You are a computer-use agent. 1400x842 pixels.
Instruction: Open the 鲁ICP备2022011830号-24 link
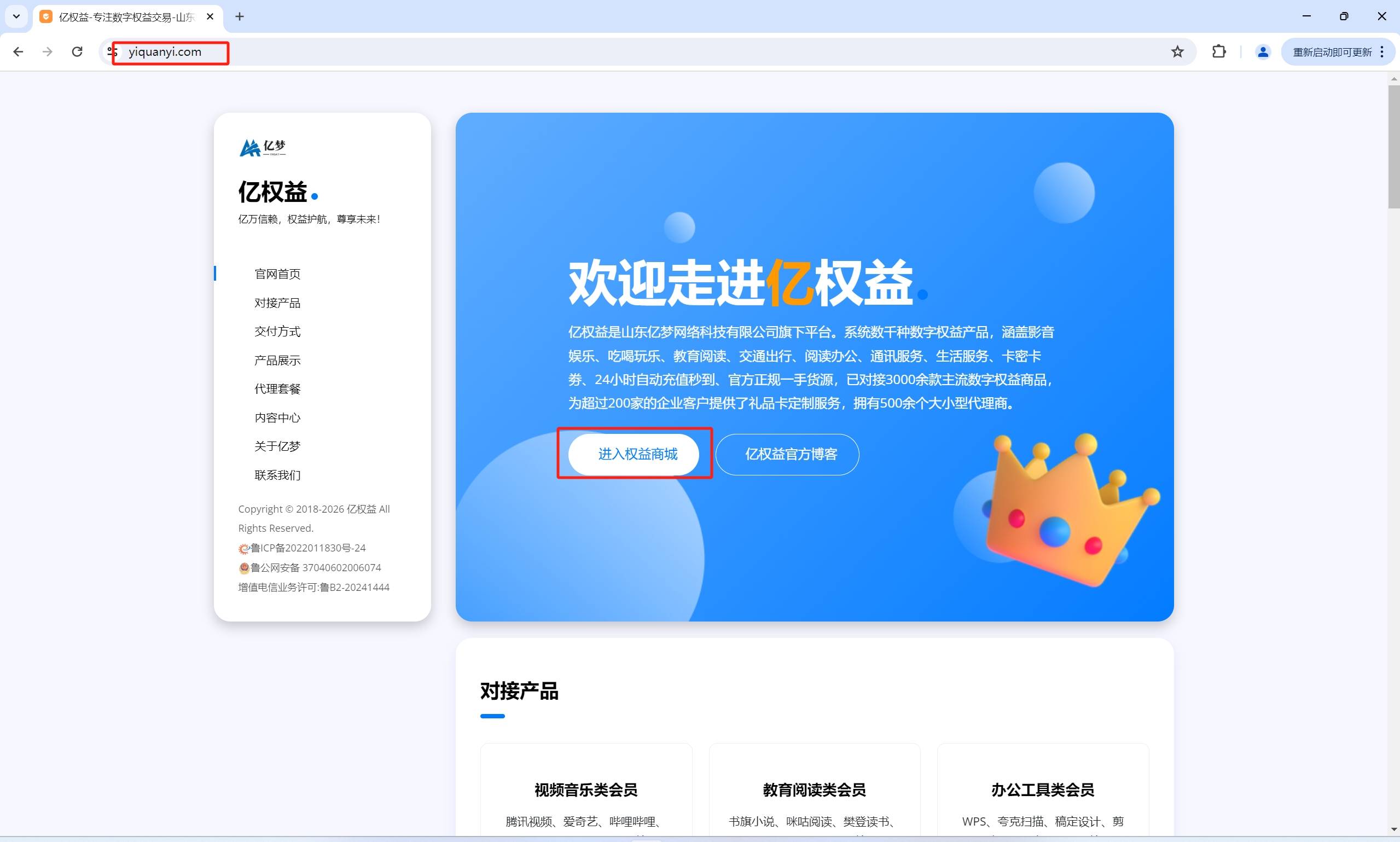[308, 548]
